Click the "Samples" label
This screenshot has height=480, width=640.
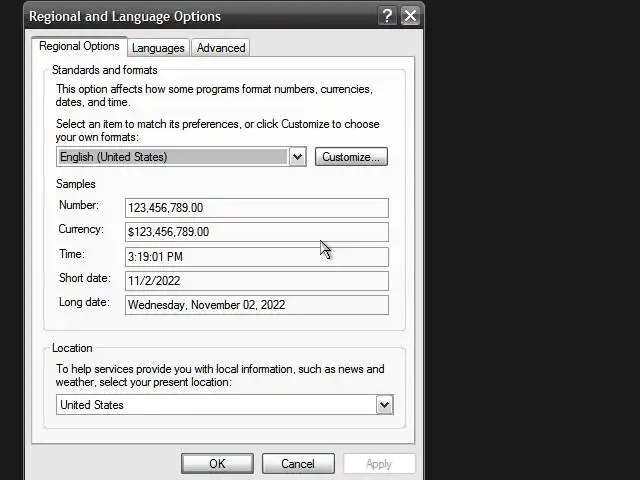pyautogui.click(x=76, y=184)
